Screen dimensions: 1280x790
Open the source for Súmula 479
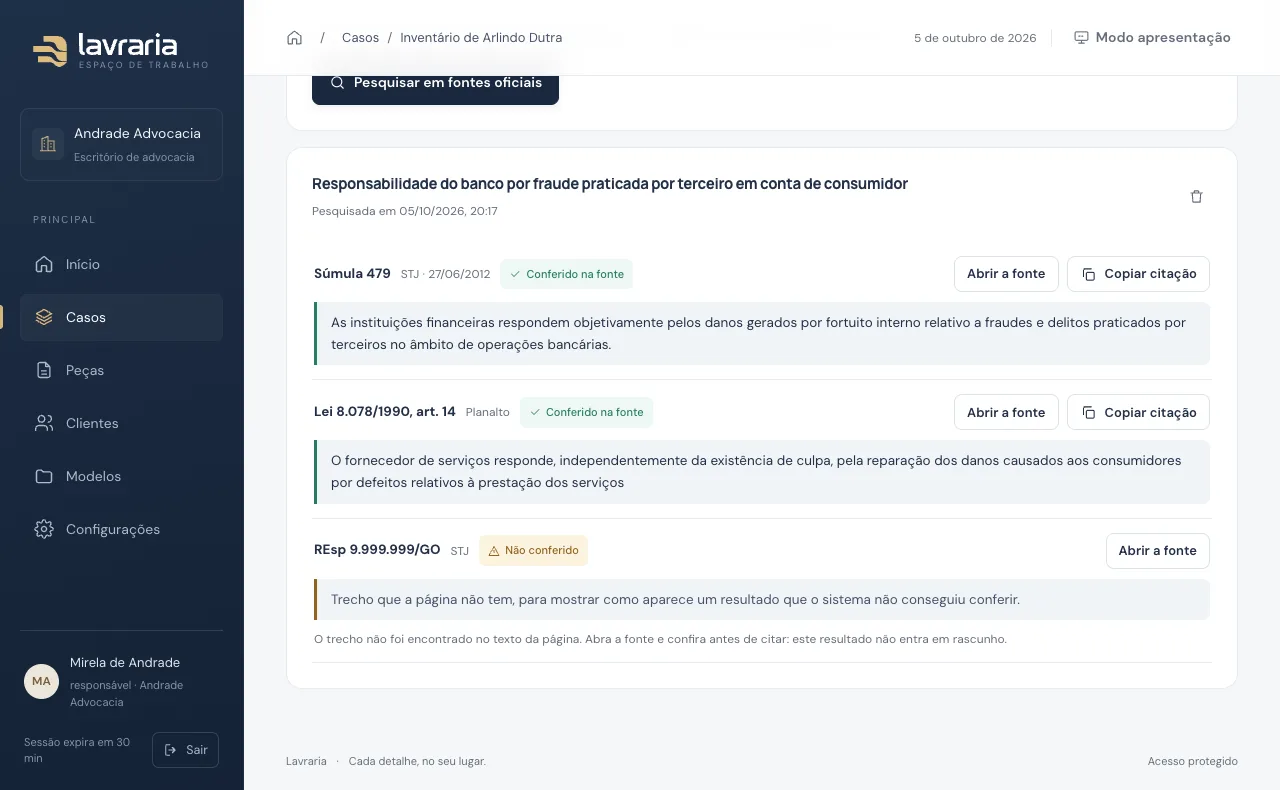click(x=1006, y=274)
